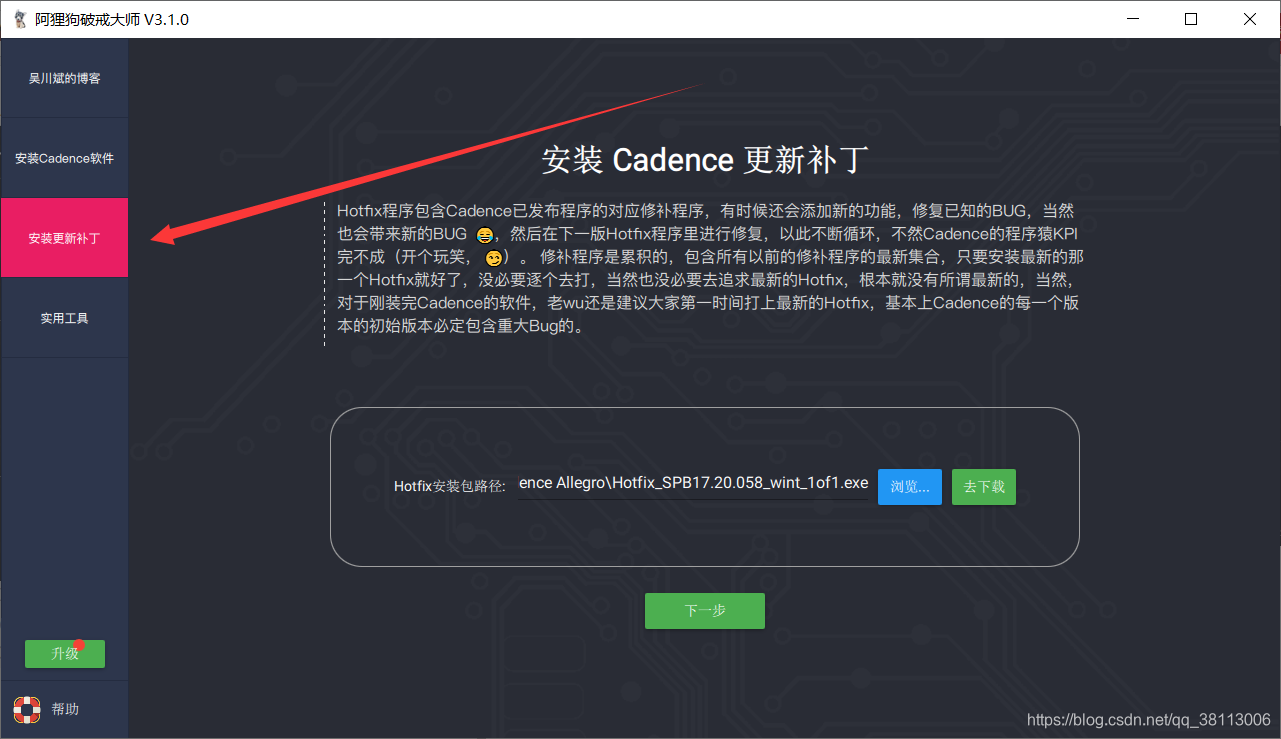This screenshot has height=739, width=1281.
Task: Close the 阿狸狗破戒大师 window
Action: [1250, 19]
